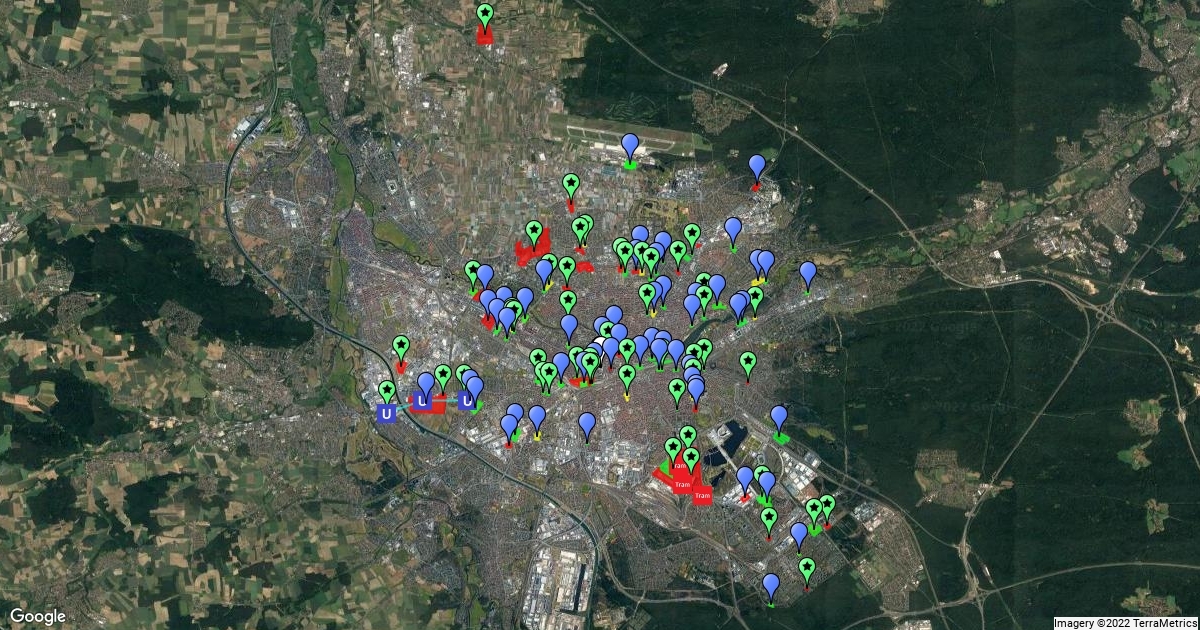
Task: Click the Imagery ©2022 TerraMetrics attribution
Action: click(1125, 623)
